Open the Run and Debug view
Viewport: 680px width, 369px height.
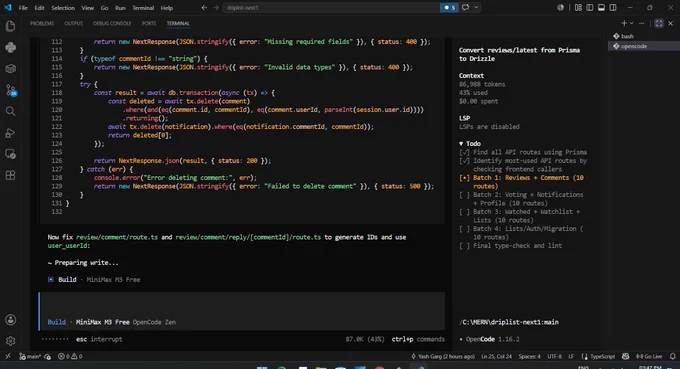(x=10, y=133)
